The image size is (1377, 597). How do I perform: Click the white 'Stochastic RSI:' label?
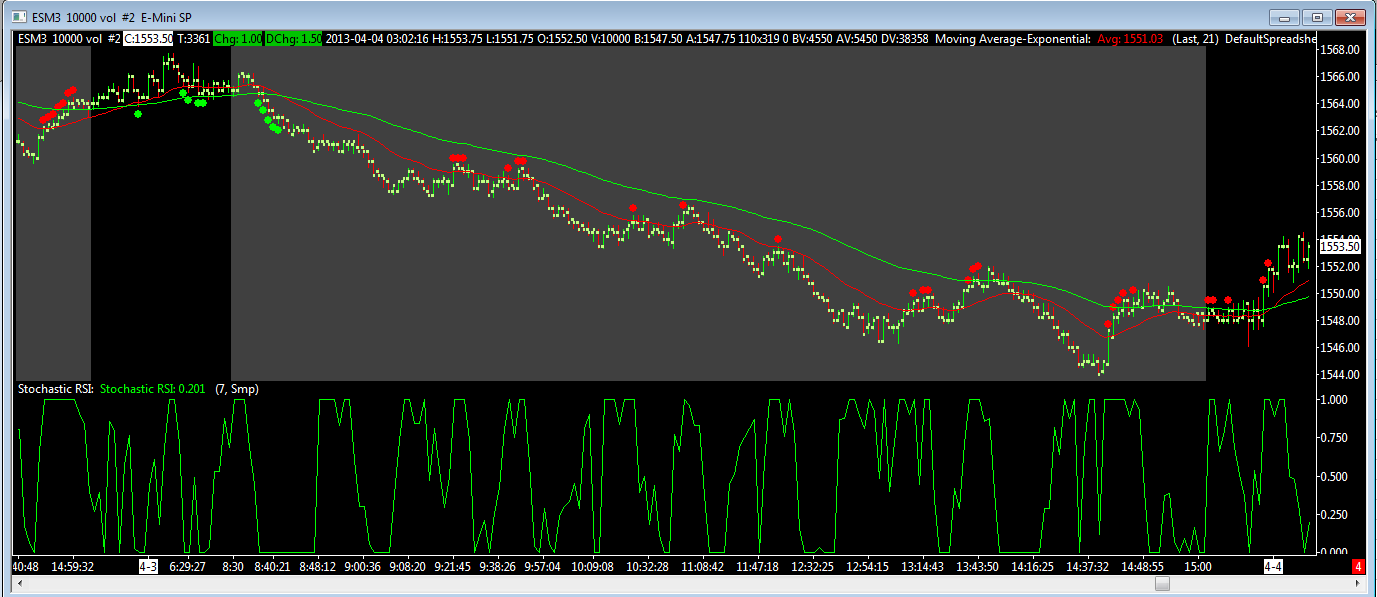point(55,388)
